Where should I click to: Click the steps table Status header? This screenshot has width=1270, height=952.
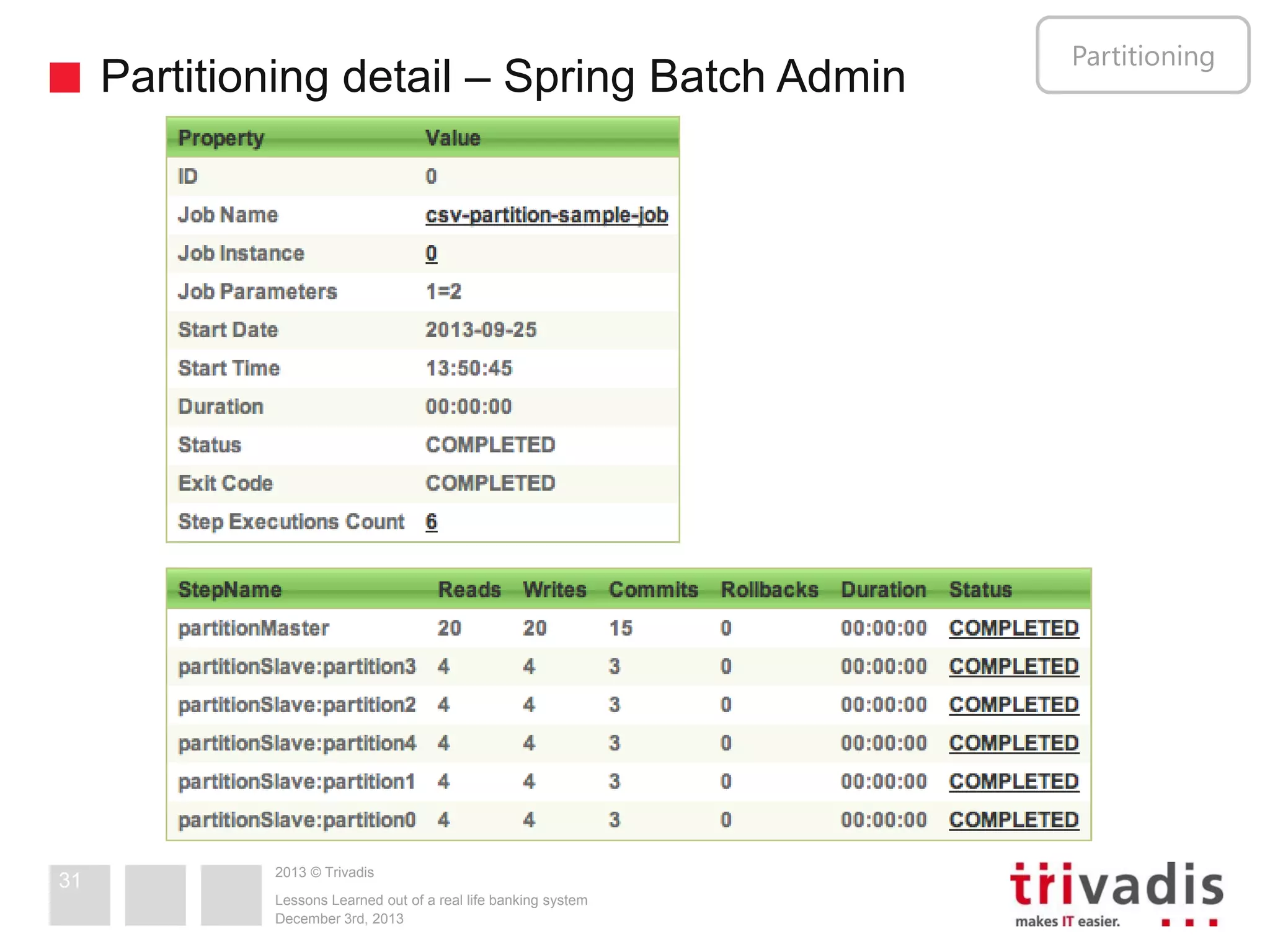(x=980, y=589)
